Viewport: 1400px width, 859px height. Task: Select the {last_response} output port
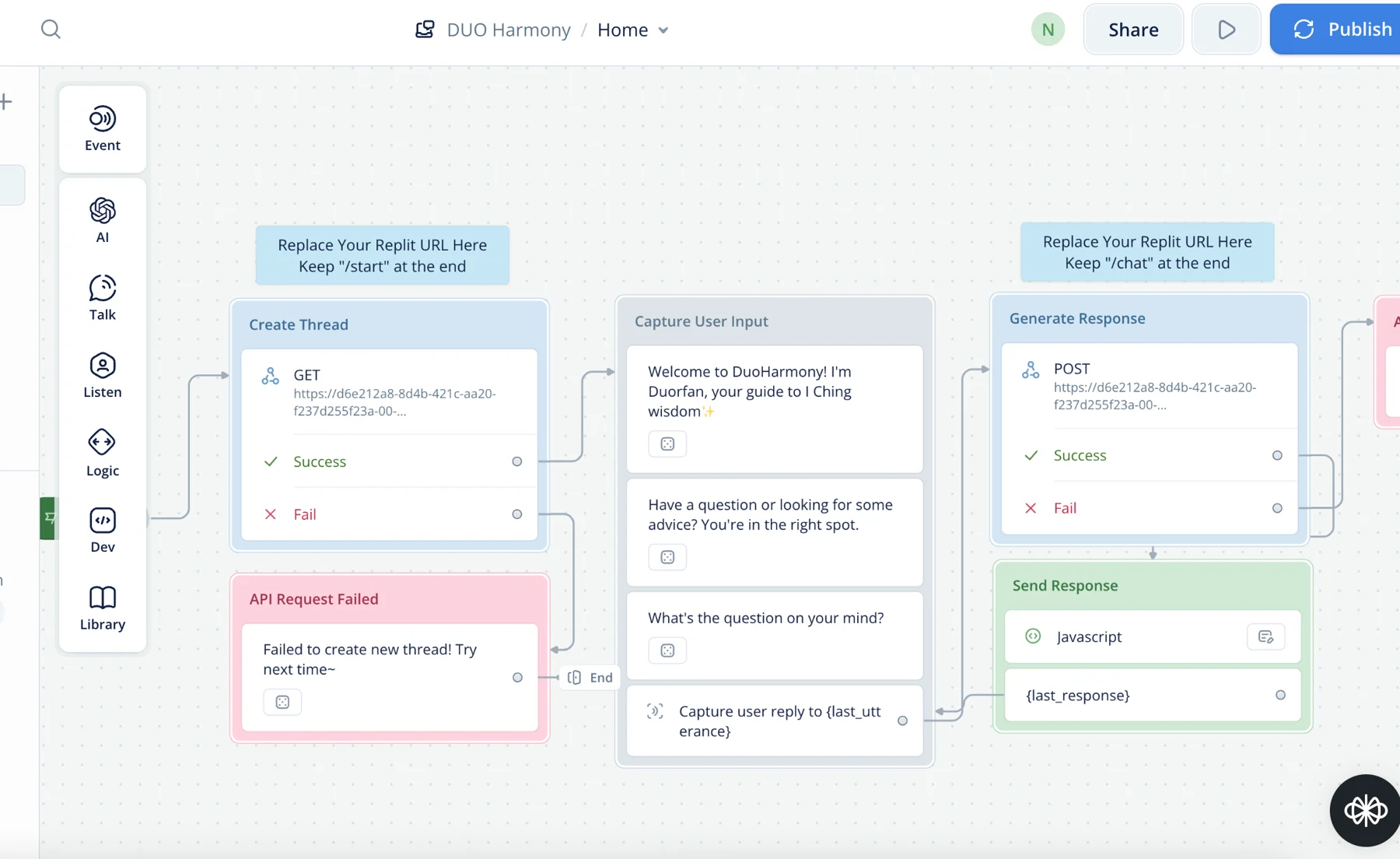(1280, 696)
